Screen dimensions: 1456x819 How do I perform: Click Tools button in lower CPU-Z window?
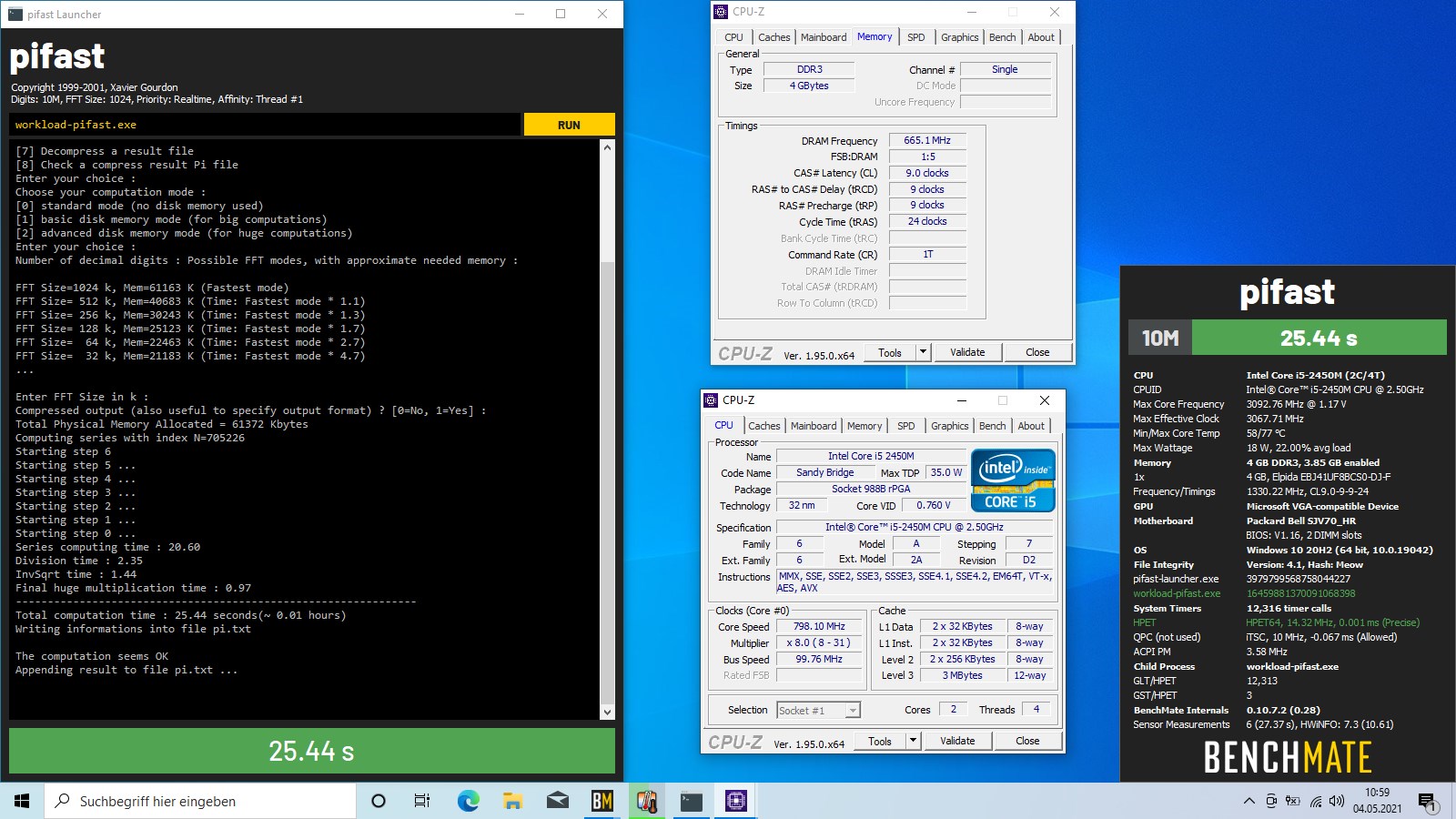click(x=880, y=741)
